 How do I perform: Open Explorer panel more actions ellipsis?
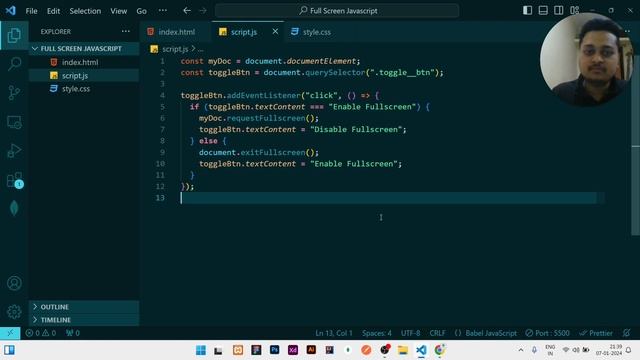click(x=126, y=31)
